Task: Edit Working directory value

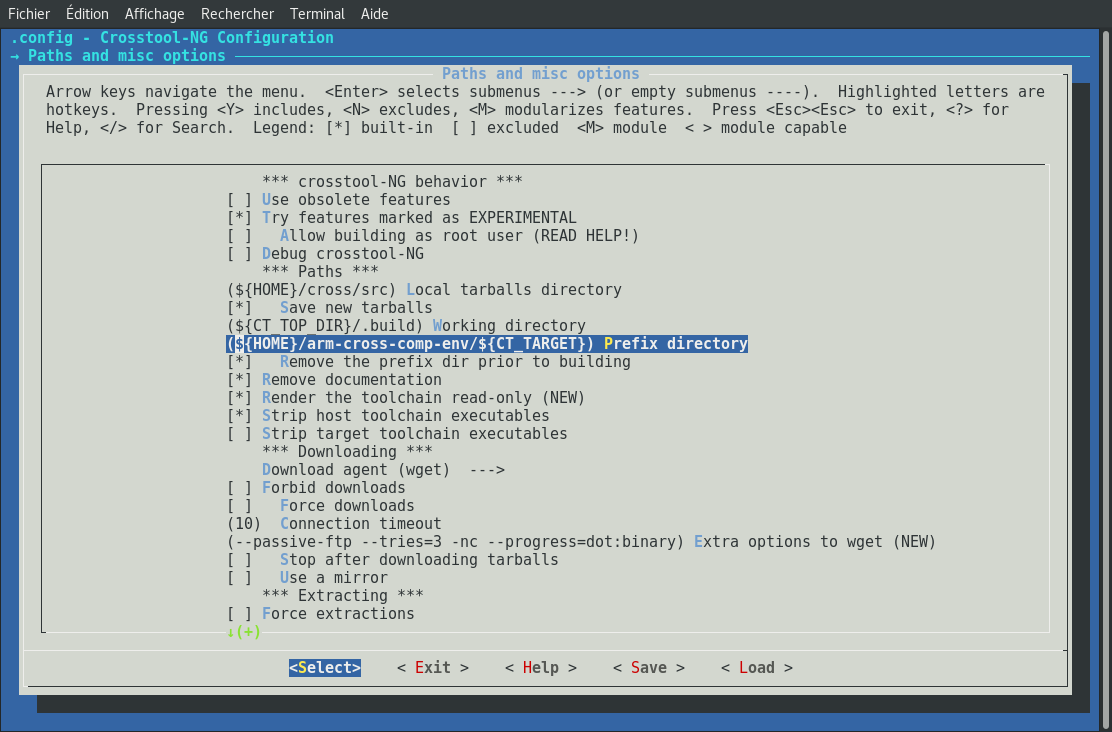Action: (406, 326)
